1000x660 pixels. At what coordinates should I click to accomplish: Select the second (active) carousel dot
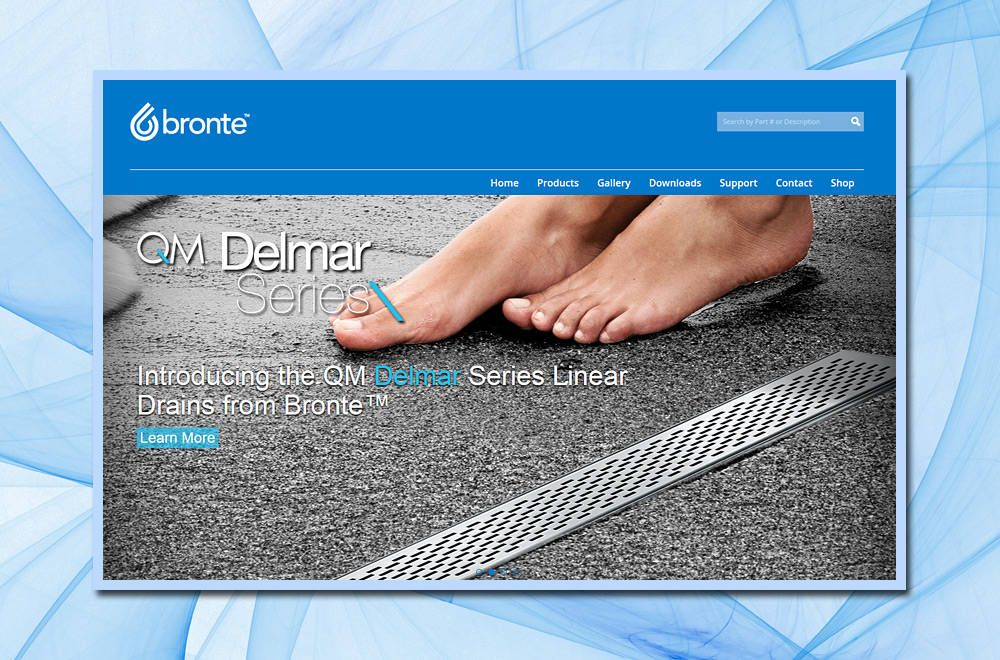click(x=491, y=572)
